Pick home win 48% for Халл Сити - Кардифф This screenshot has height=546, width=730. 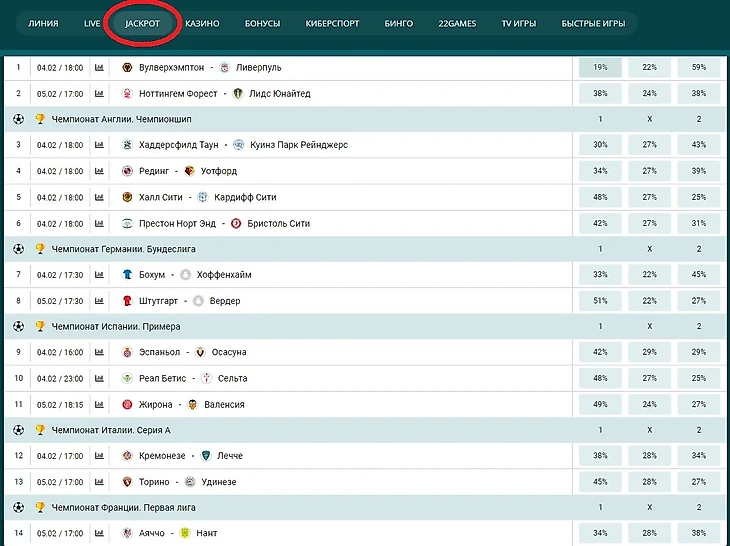coord(600,197)
